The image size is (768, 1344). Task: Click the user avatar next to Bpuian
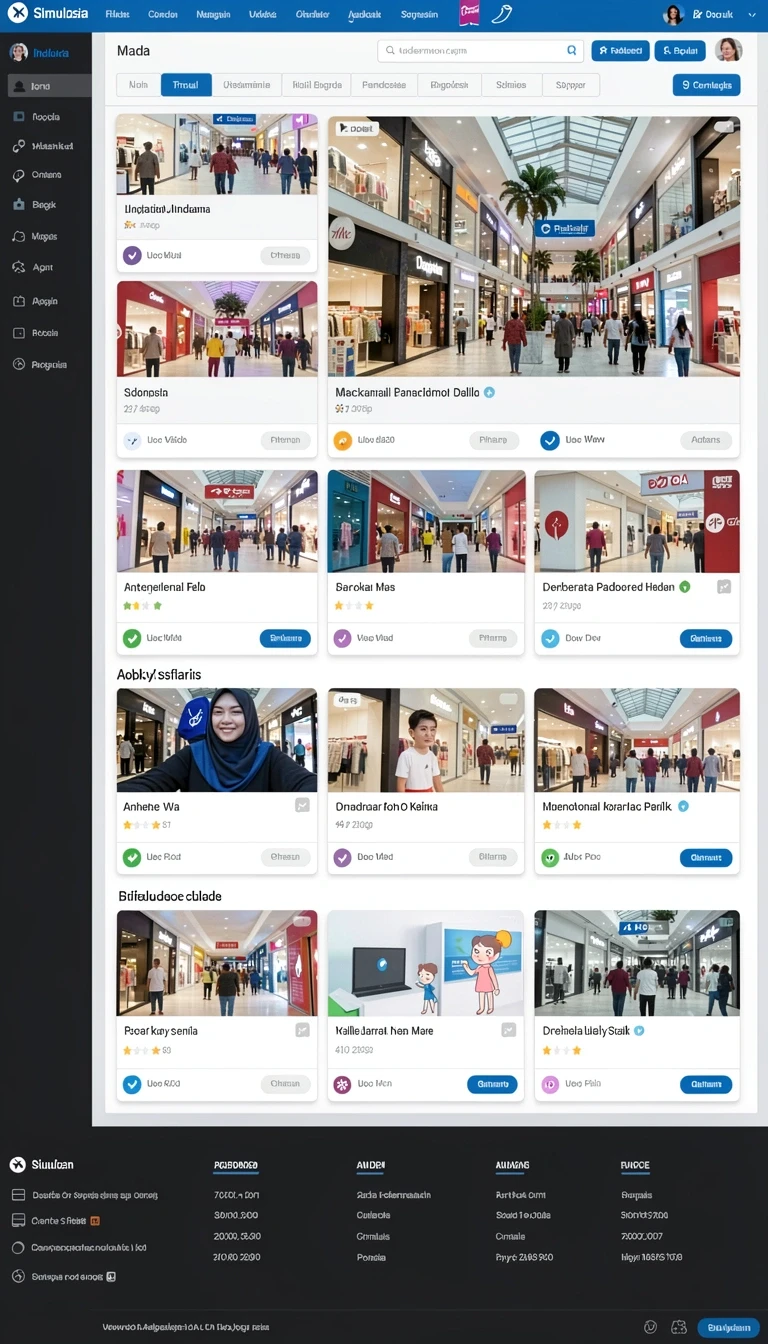tap(728, 50)
